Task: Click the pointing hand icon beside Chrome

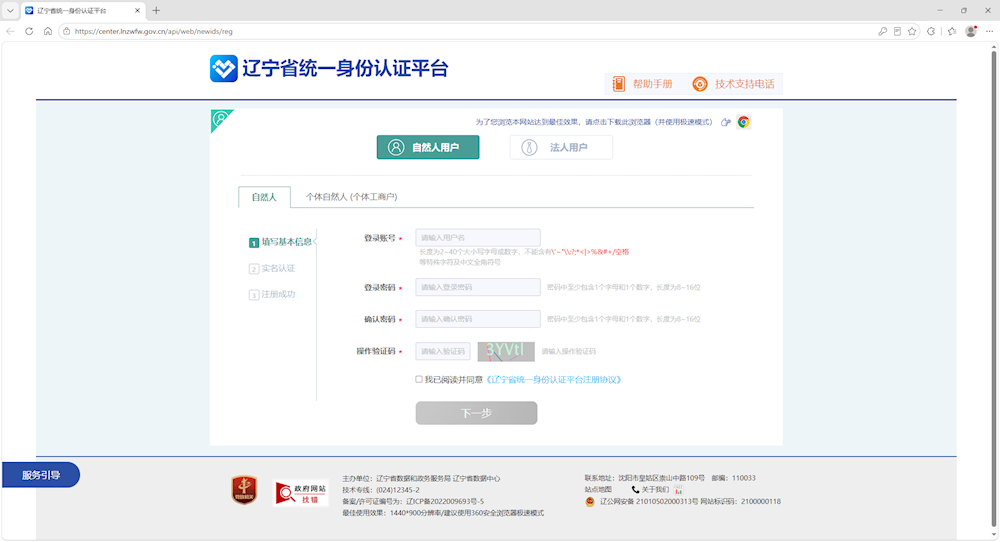Action: pyautogui.click(x=725, y=122)
